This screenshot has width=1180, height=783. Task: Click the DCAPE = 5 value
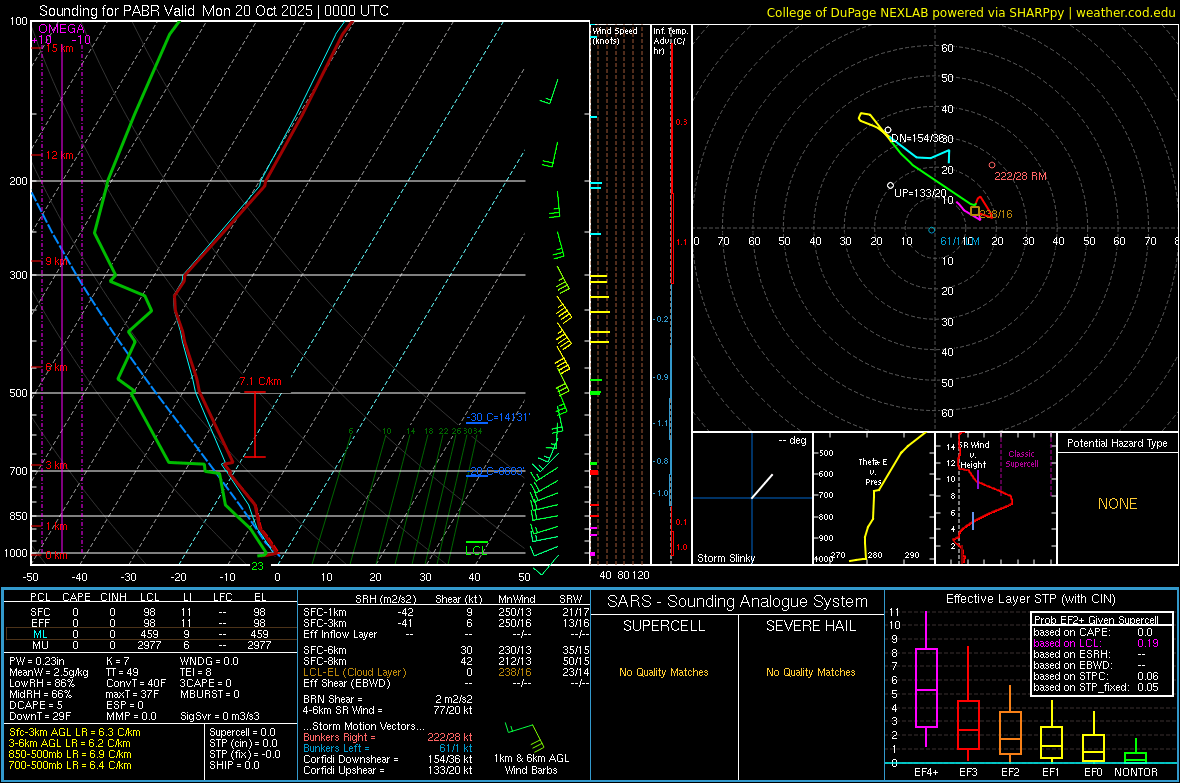coord(36,705)
